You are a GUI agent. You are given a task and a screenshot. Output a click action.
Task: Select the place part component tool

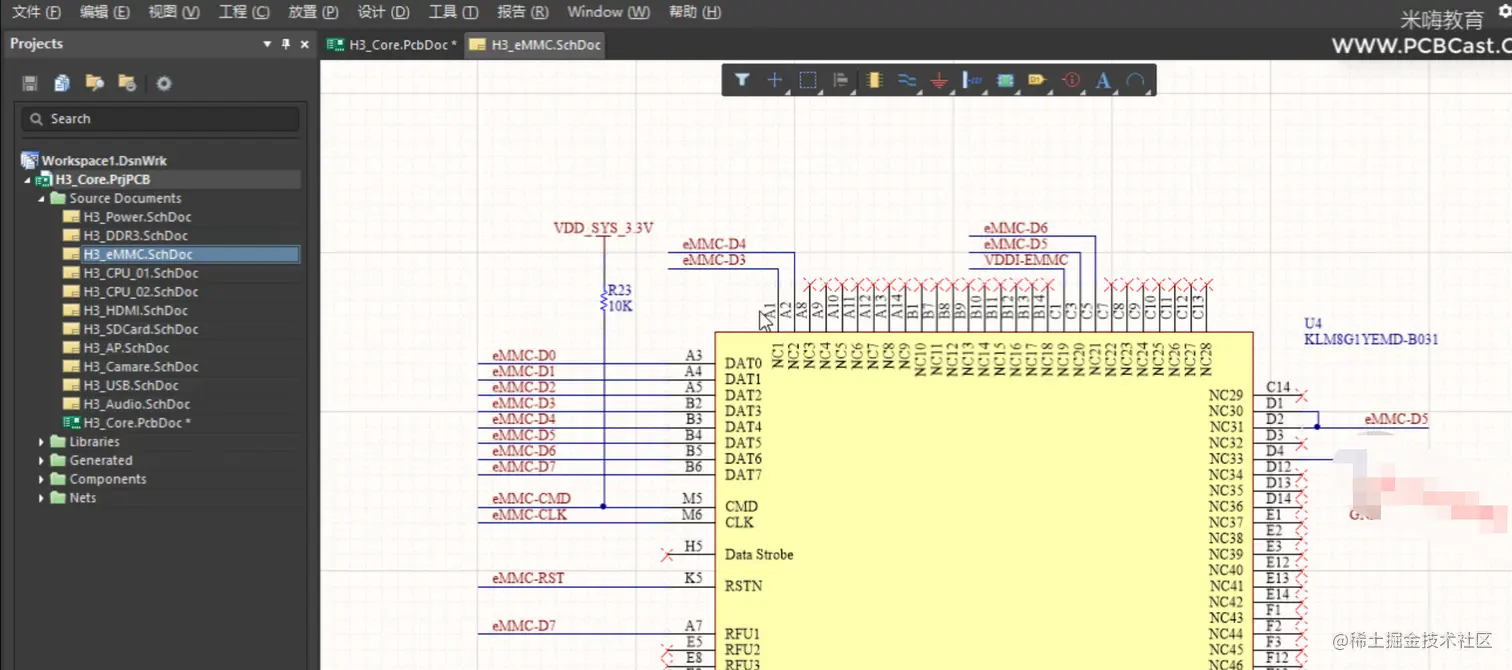tap(874, 80)
